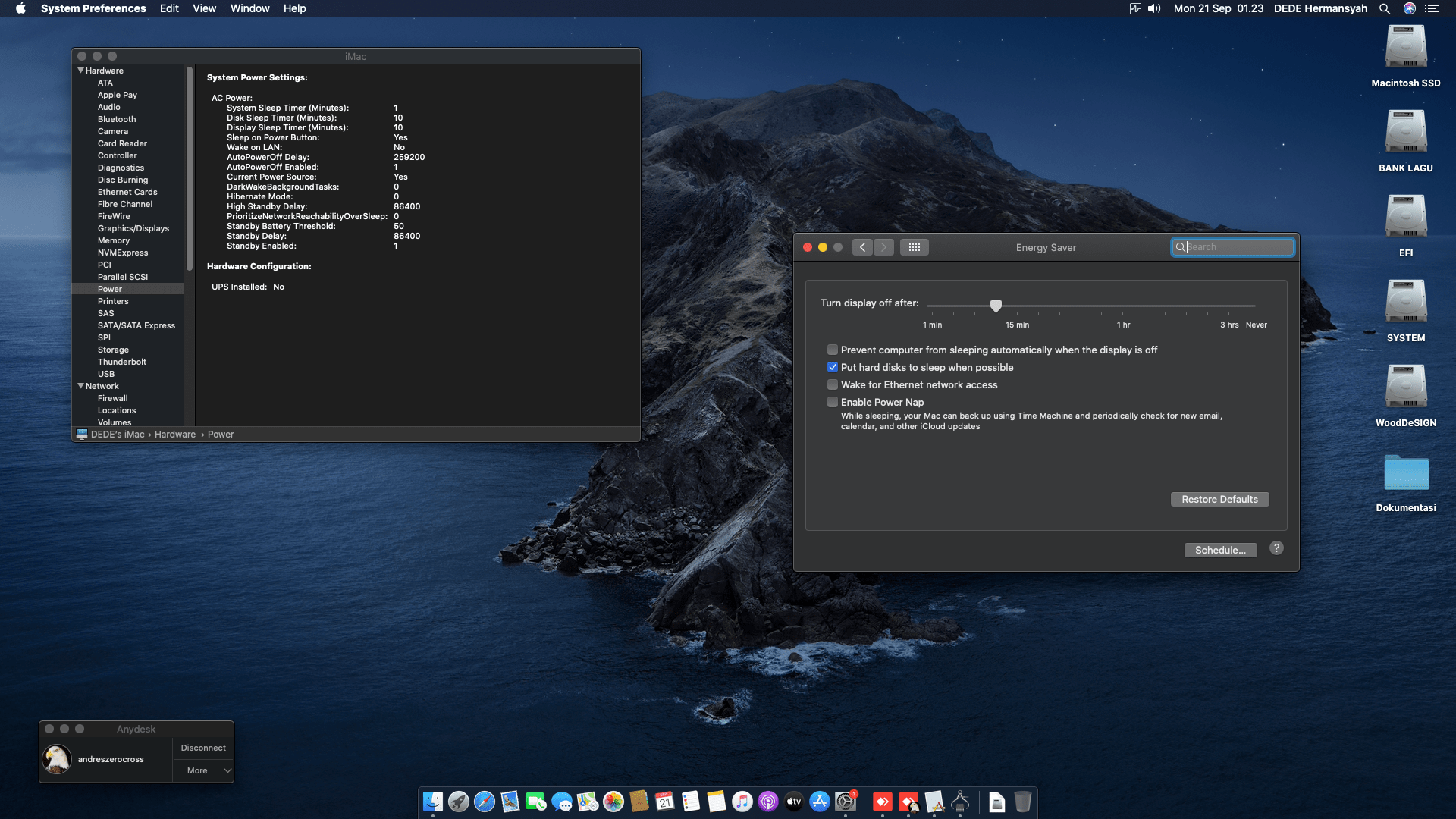The image size is (1456, 819).
Task: Collapse the Hardware tree section
Action: [80, 71]
